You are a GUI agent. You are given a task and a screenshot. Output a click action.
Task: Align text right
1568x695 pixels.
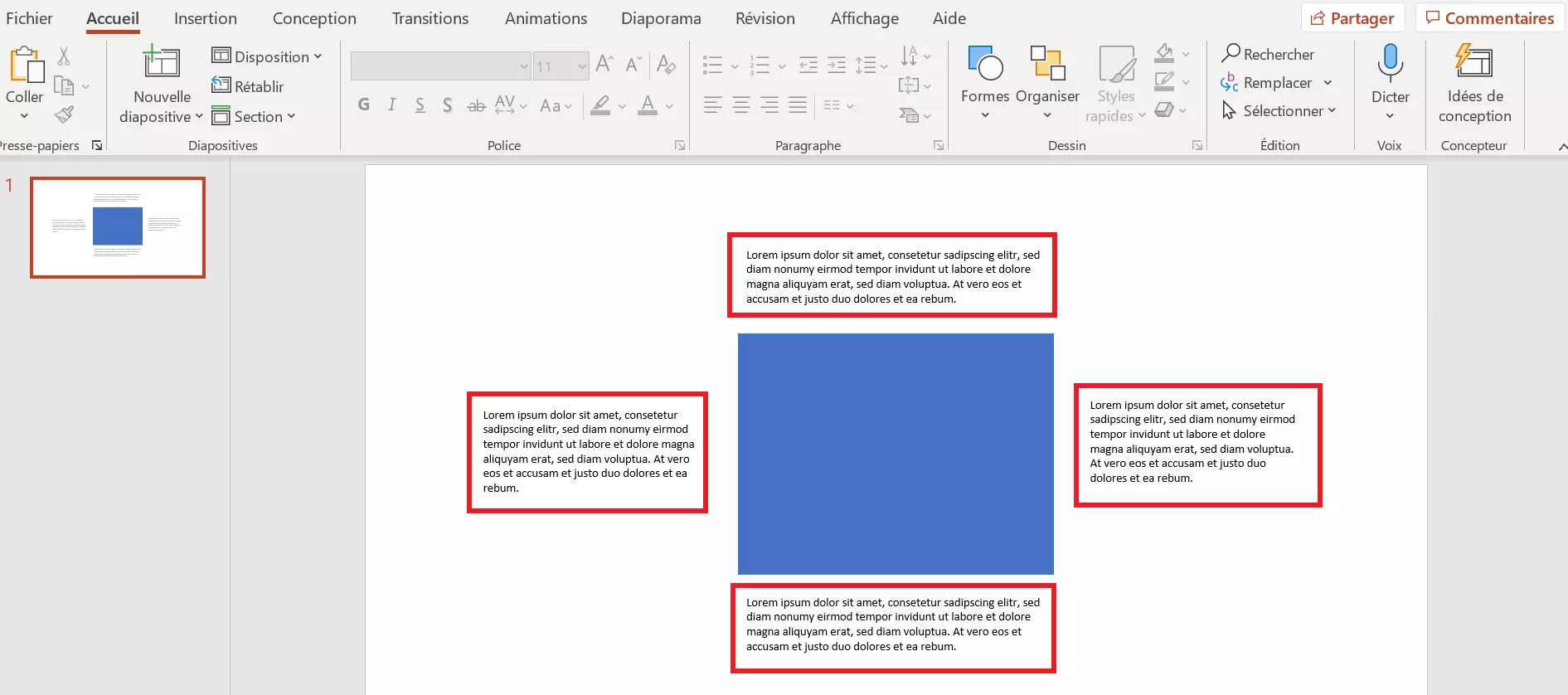(769, 104)
